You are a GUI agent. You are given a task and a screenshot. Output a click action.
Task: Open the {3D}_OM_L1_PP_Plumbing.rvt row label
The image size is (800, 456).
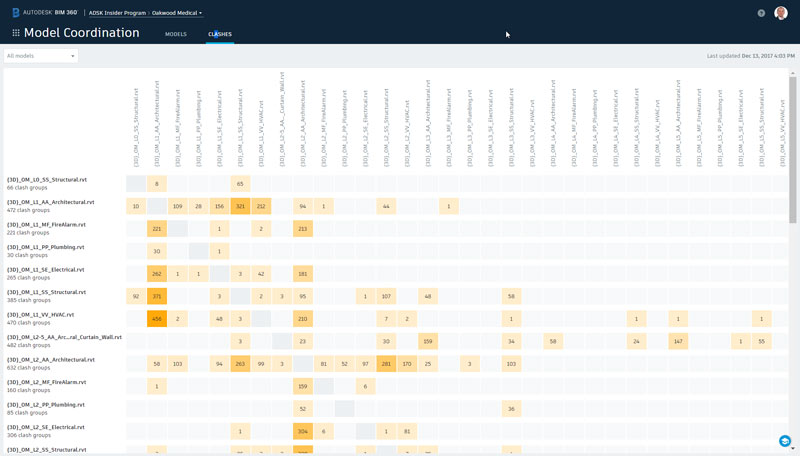[46, 247]
